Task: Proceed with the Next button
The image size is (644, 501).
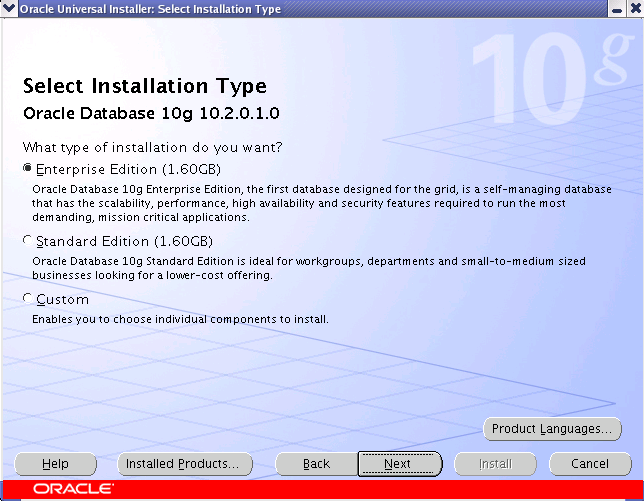Action: tap(400, 464)
